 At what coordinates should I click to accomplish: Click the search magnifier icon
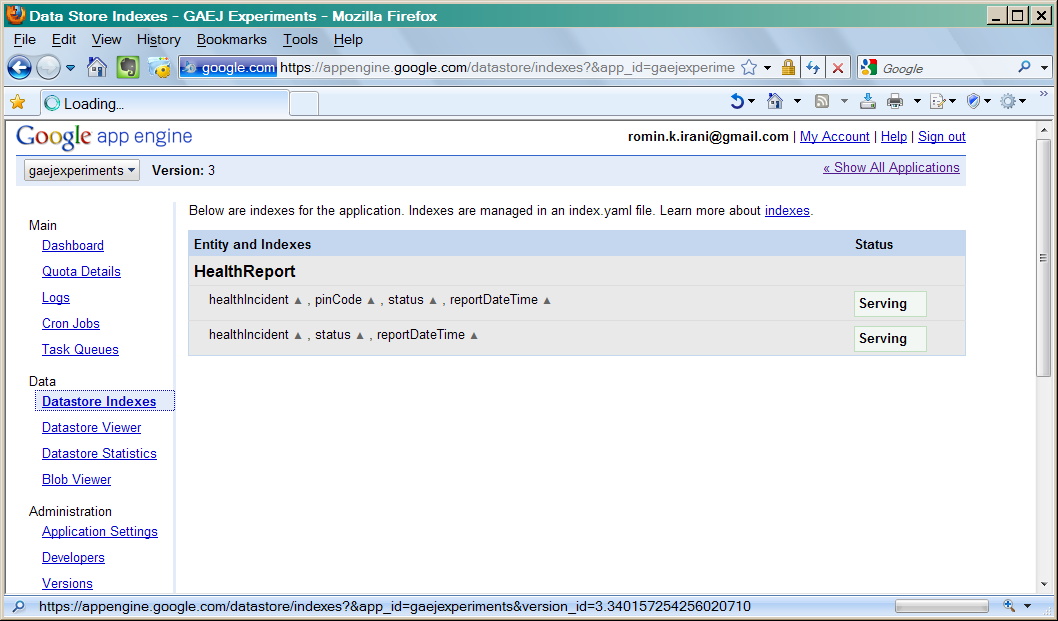point(1025,67)
